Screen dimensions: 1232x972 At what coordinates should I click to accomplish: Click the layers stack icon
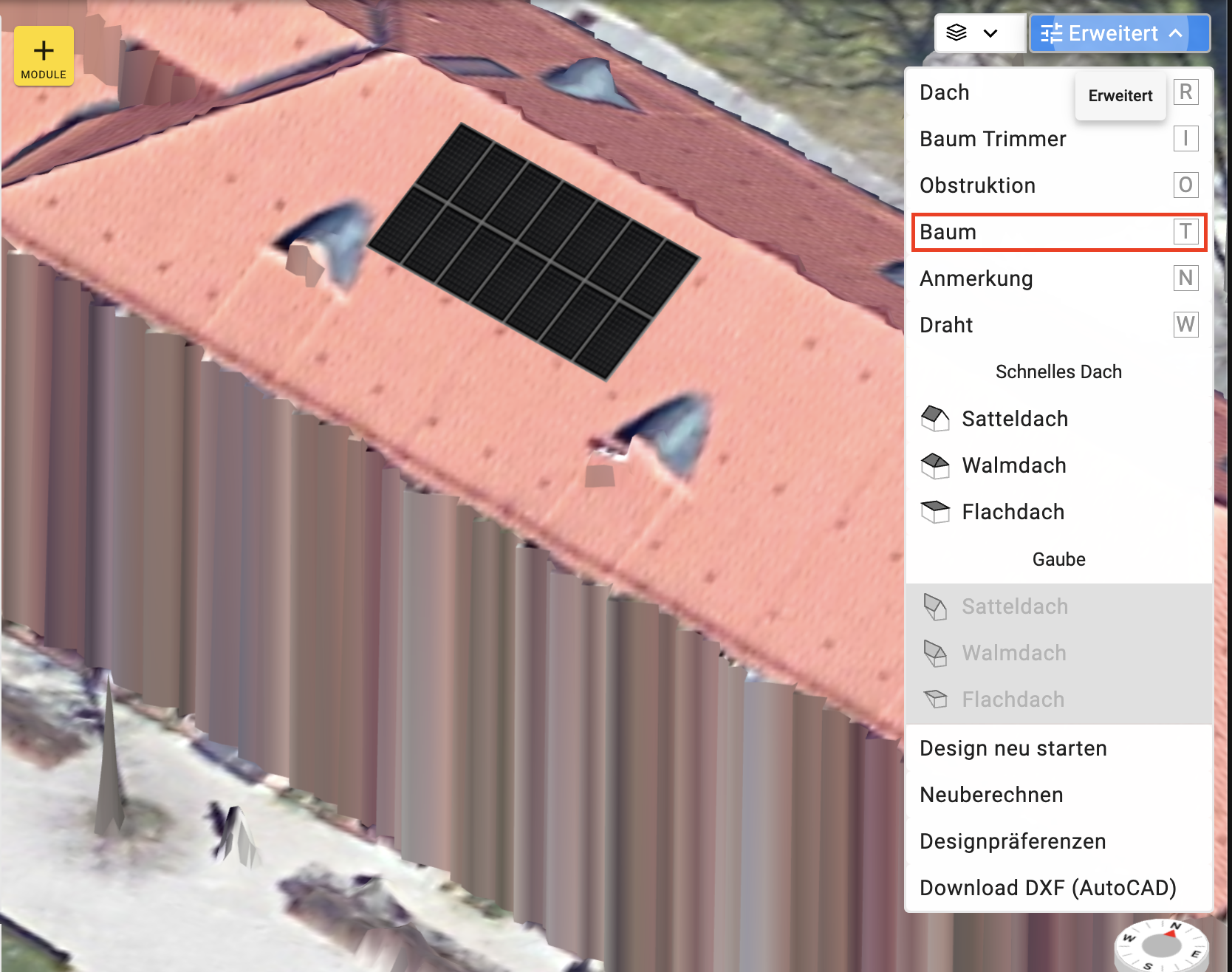[956, 33]
